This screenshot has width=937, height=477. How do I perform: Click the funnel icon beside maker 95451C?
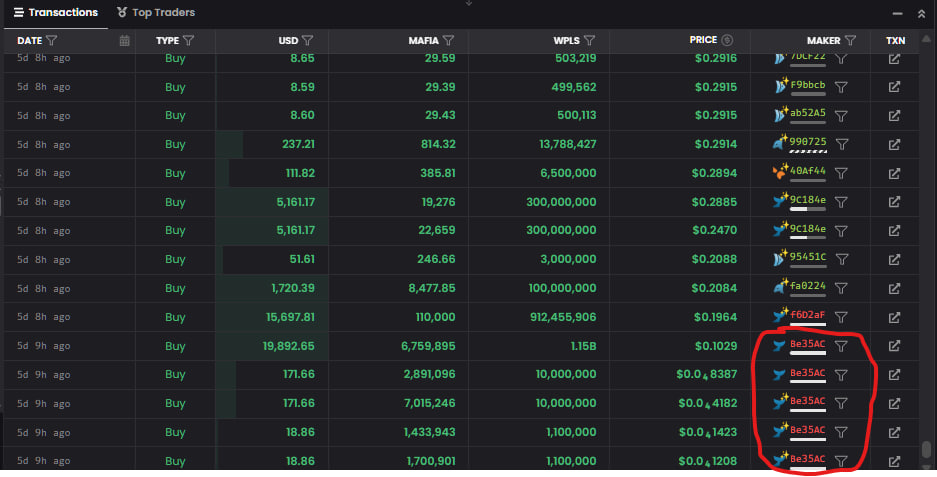(x=841, y=259)
